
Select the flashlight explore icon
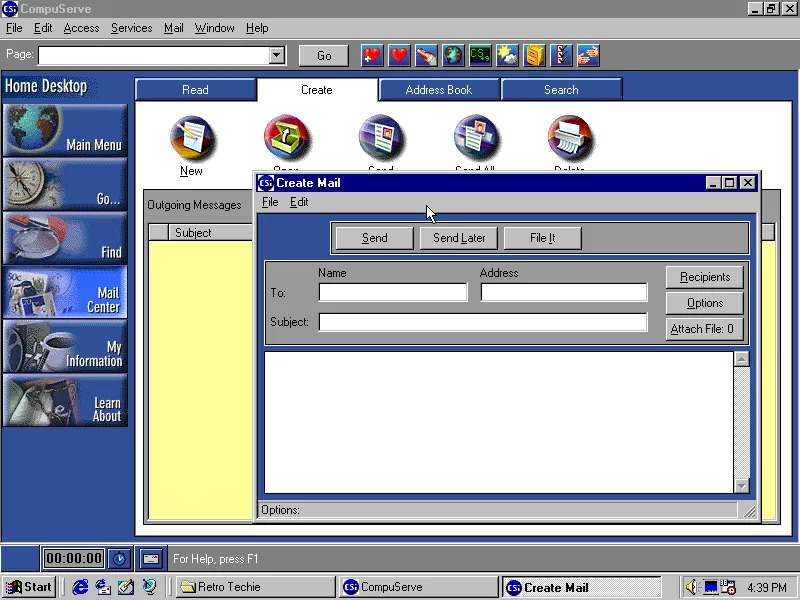426,55
